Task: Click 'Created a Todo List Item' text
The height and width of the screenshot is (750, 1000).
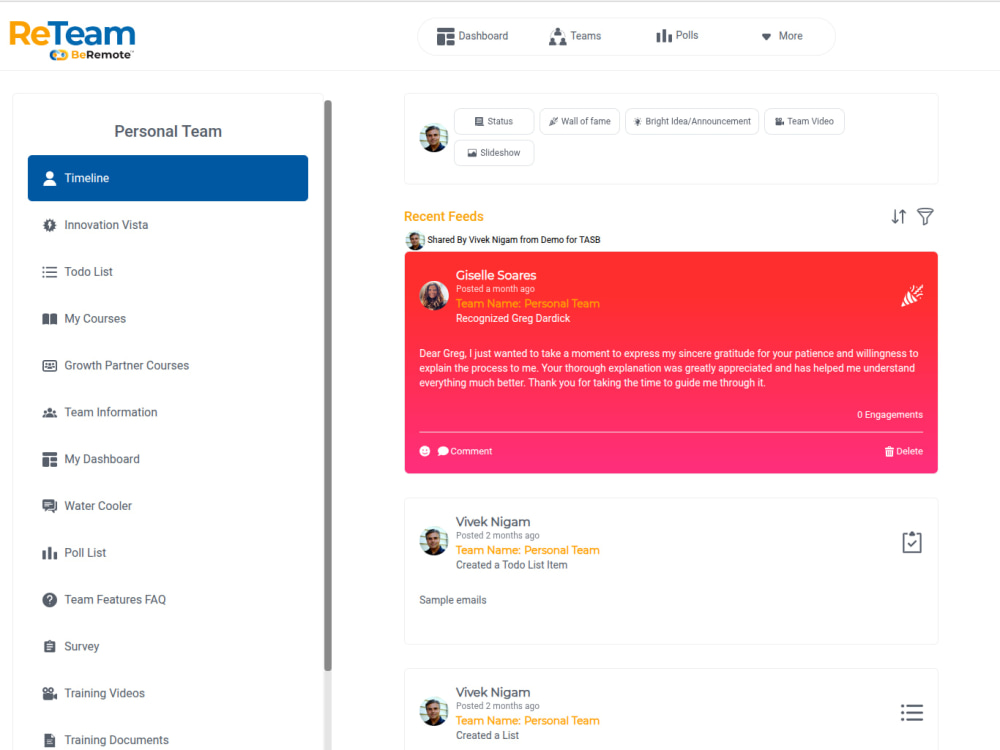Action: click(x=511, y=565)
